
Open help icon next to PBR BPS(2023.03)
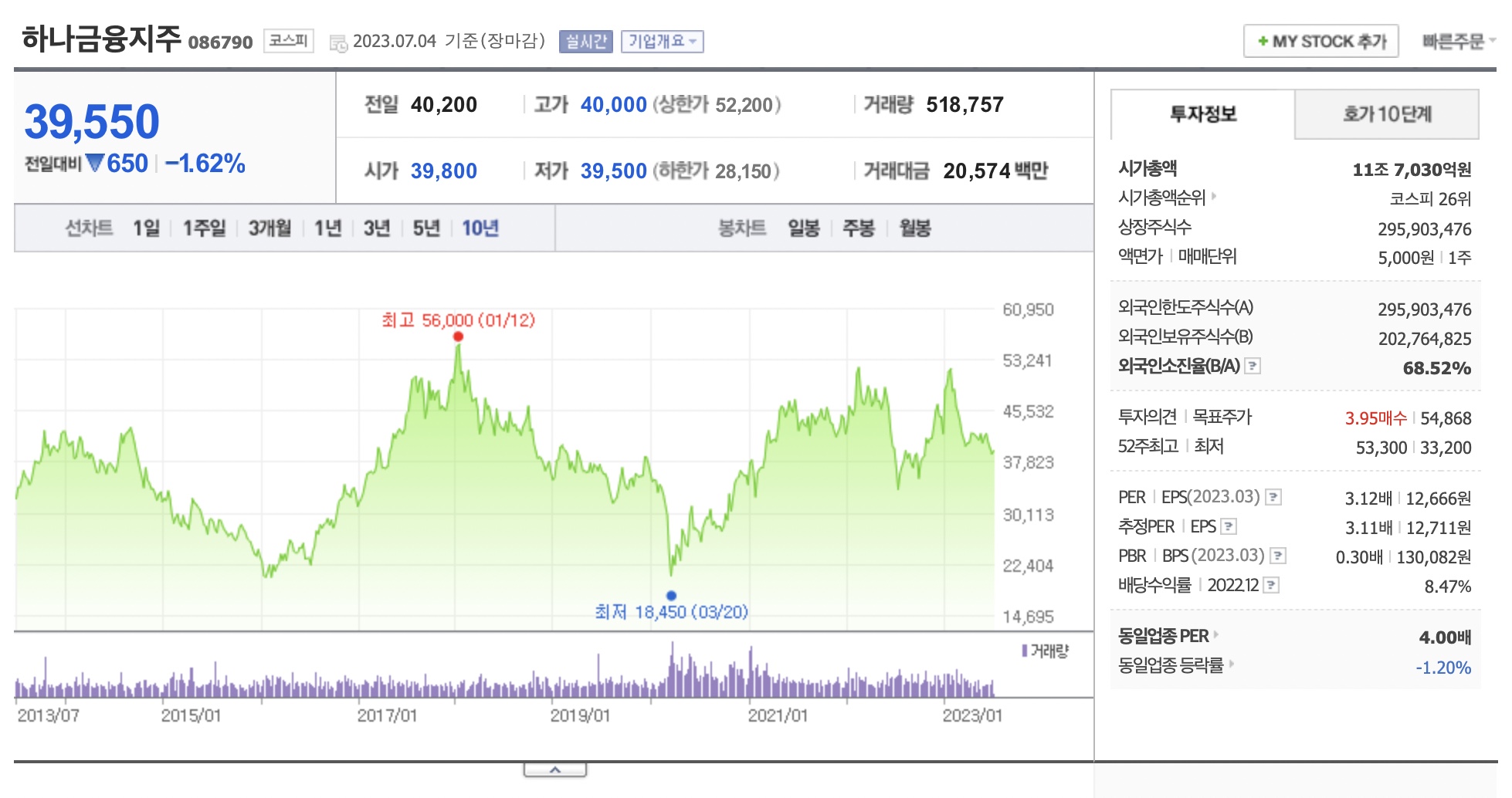1278,556
